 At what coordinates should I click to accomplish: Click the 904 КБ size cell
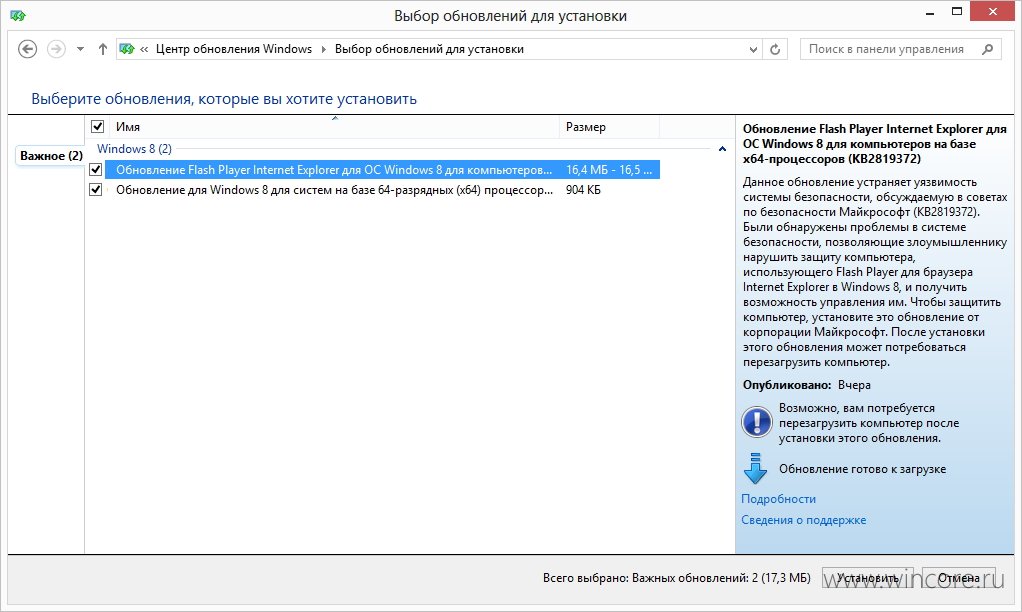(x=583, y=190)
